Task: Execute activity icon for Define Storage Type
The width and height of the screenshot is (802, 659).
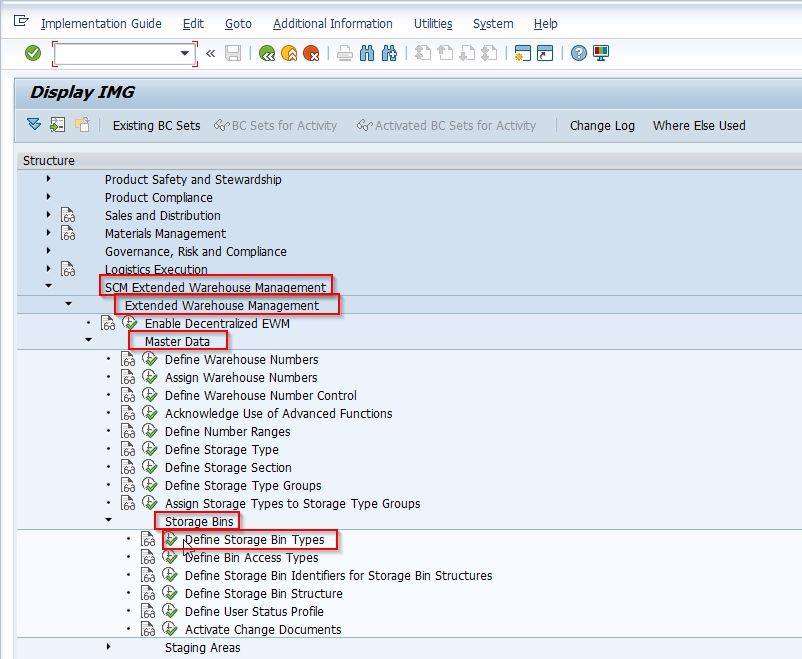Action: 149,449
